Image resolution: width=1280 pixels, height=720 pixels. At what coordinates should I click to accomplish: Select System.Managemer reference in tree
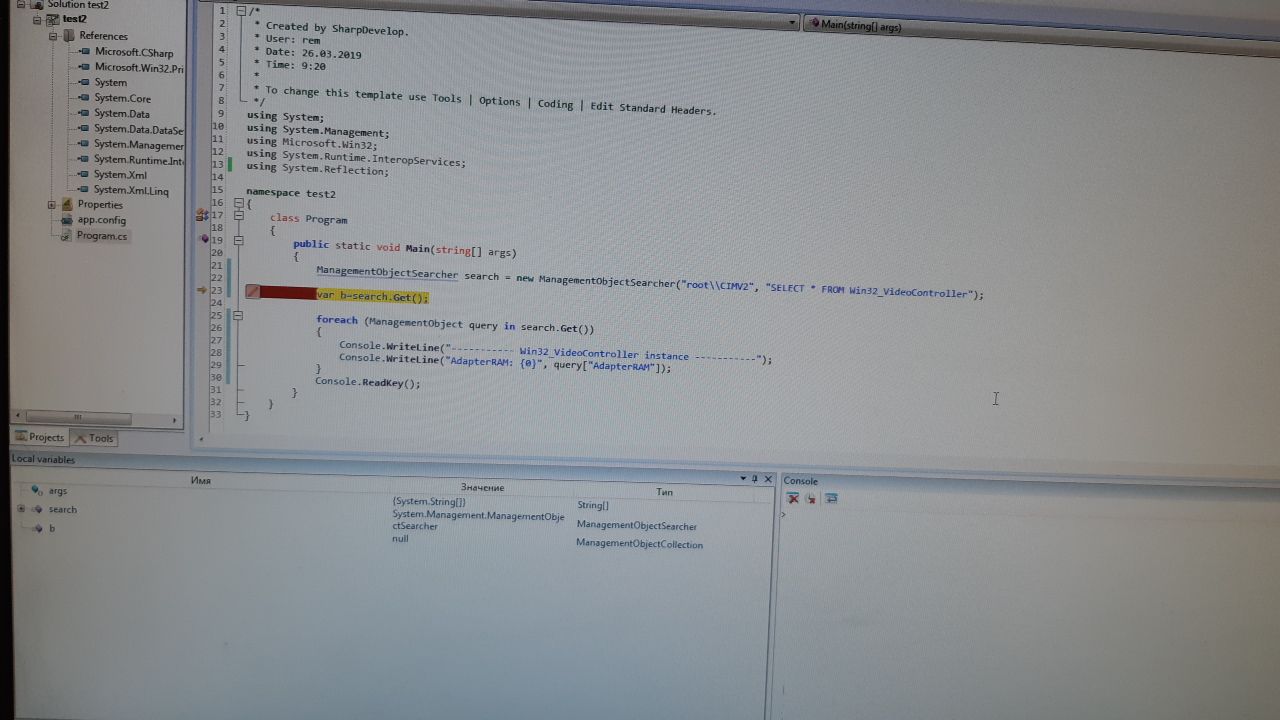click(x=139, y=145)
